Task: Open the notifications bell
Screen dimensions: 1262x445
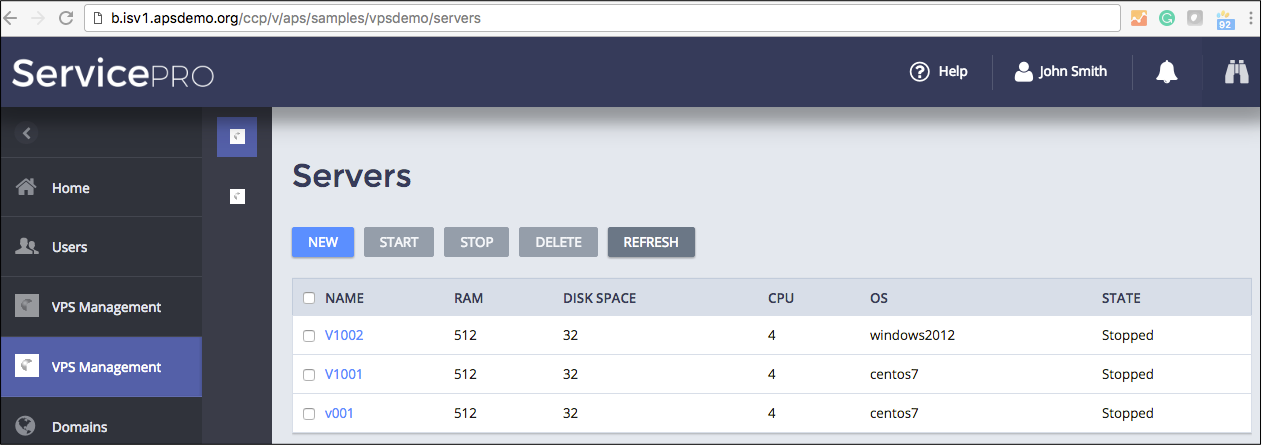Action: (1166, 72)
